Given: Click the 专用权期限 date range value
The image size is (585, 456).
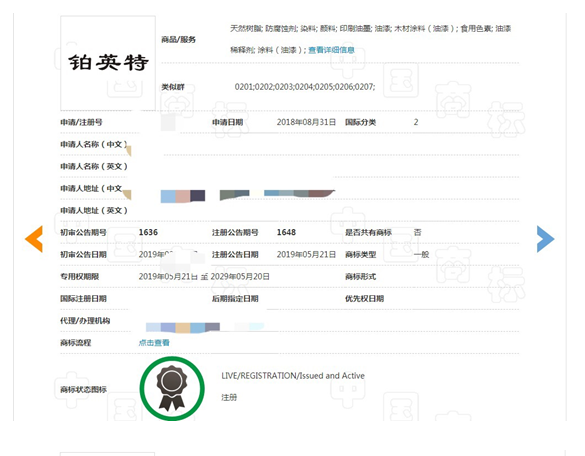Looking at the screenshot, I should (x=204, y=277).
